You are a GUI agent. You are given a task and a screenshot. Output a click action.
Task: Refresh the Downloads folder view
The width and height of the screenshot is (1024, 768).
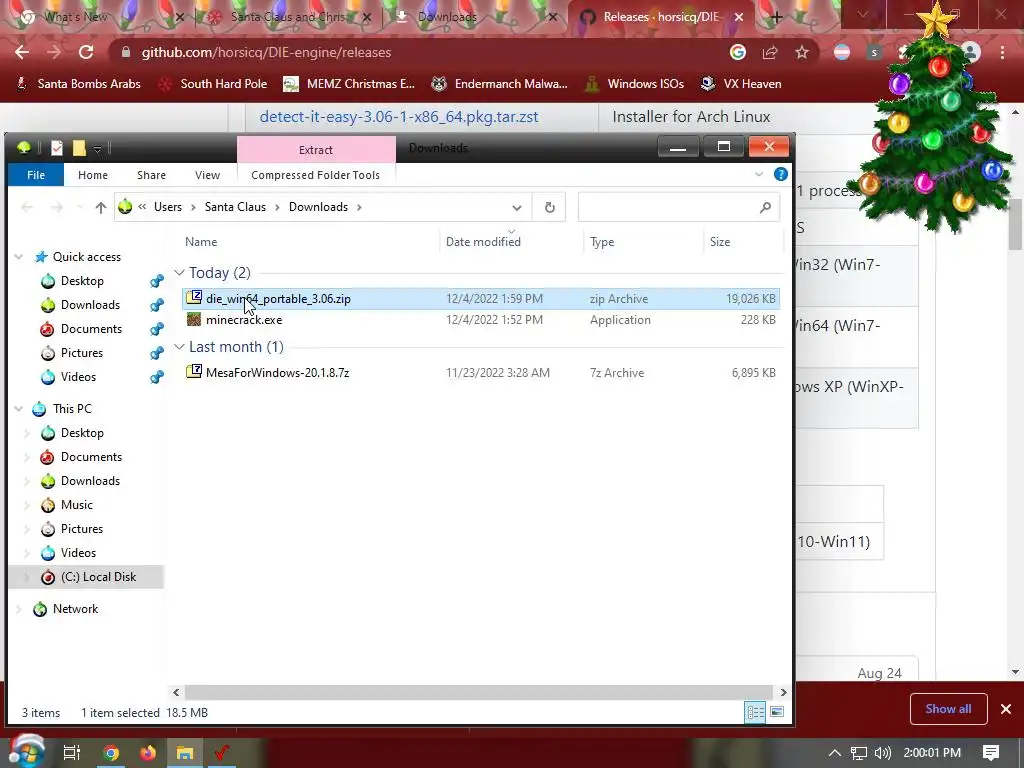click(549, 207)
